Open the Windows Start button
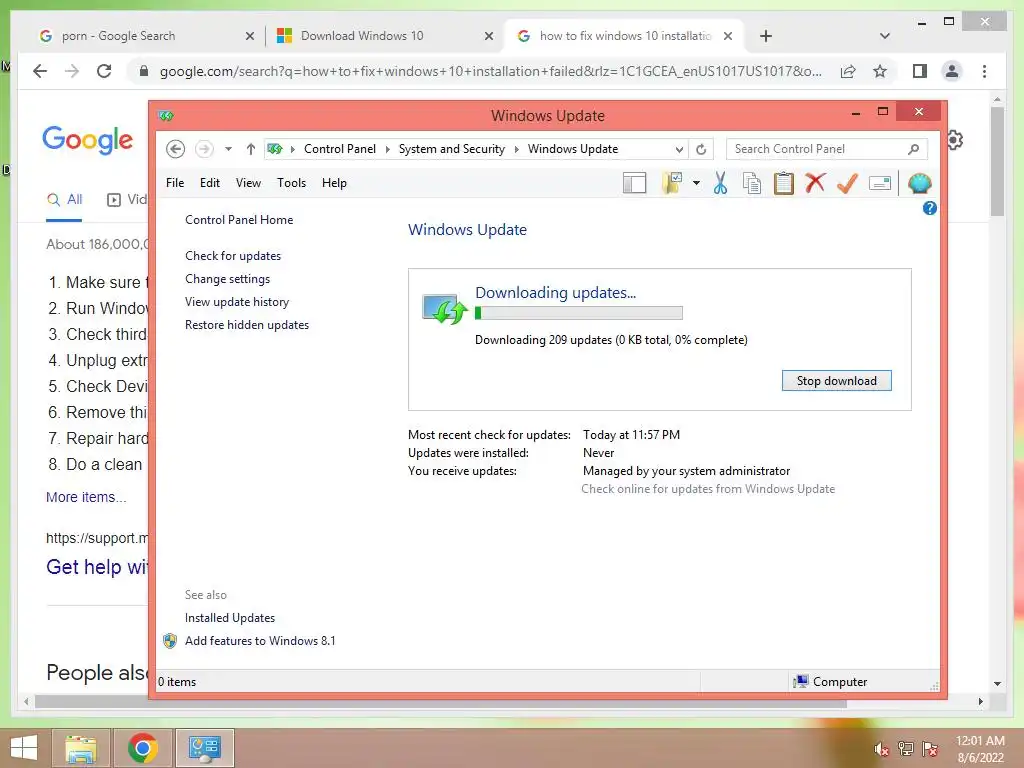Screen dimensions: 1024x768 click(x=24, y=748)
